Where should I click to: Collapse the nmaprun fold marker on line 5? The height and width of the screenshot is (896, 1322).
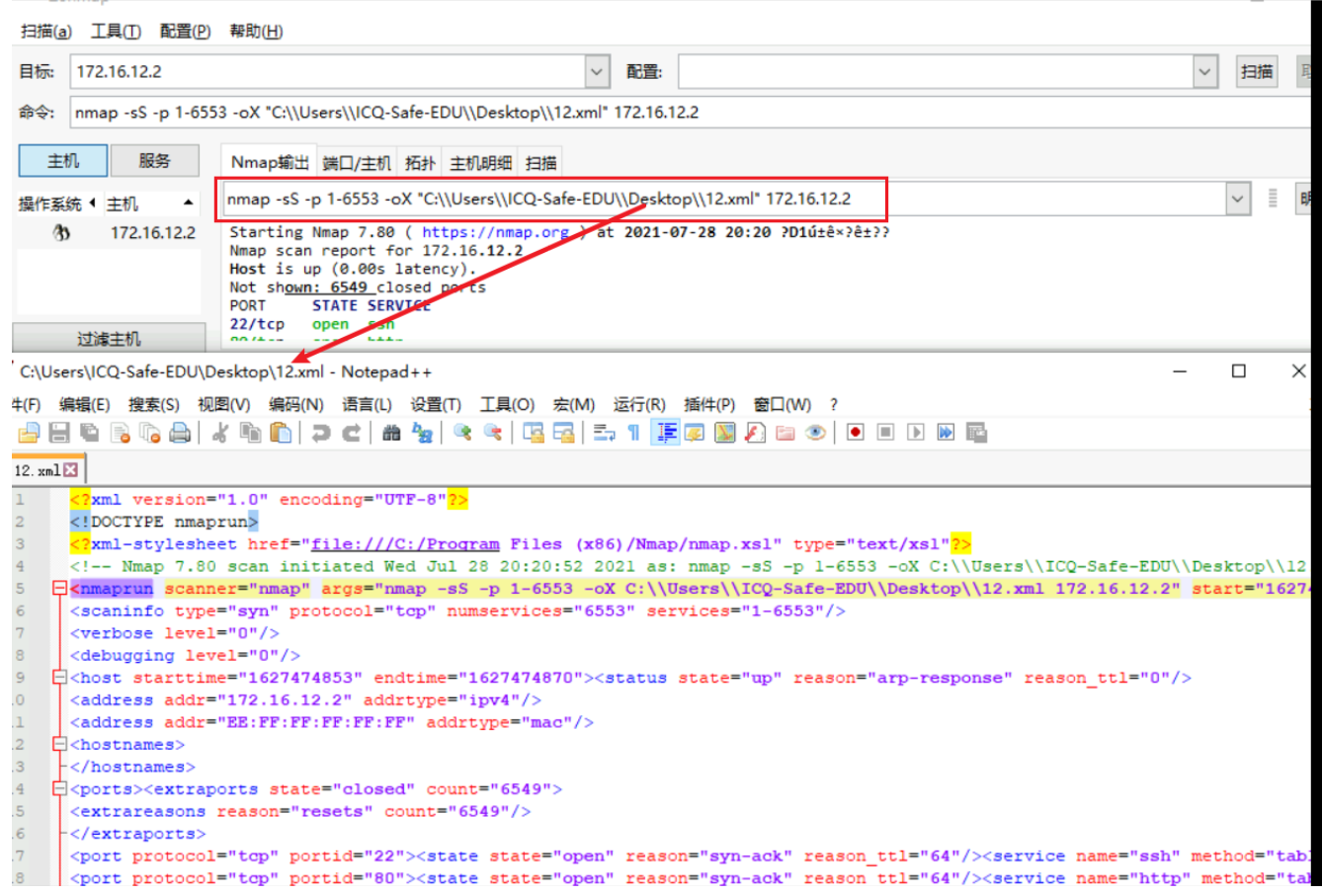pyautogui.click(x=59, y=589)
